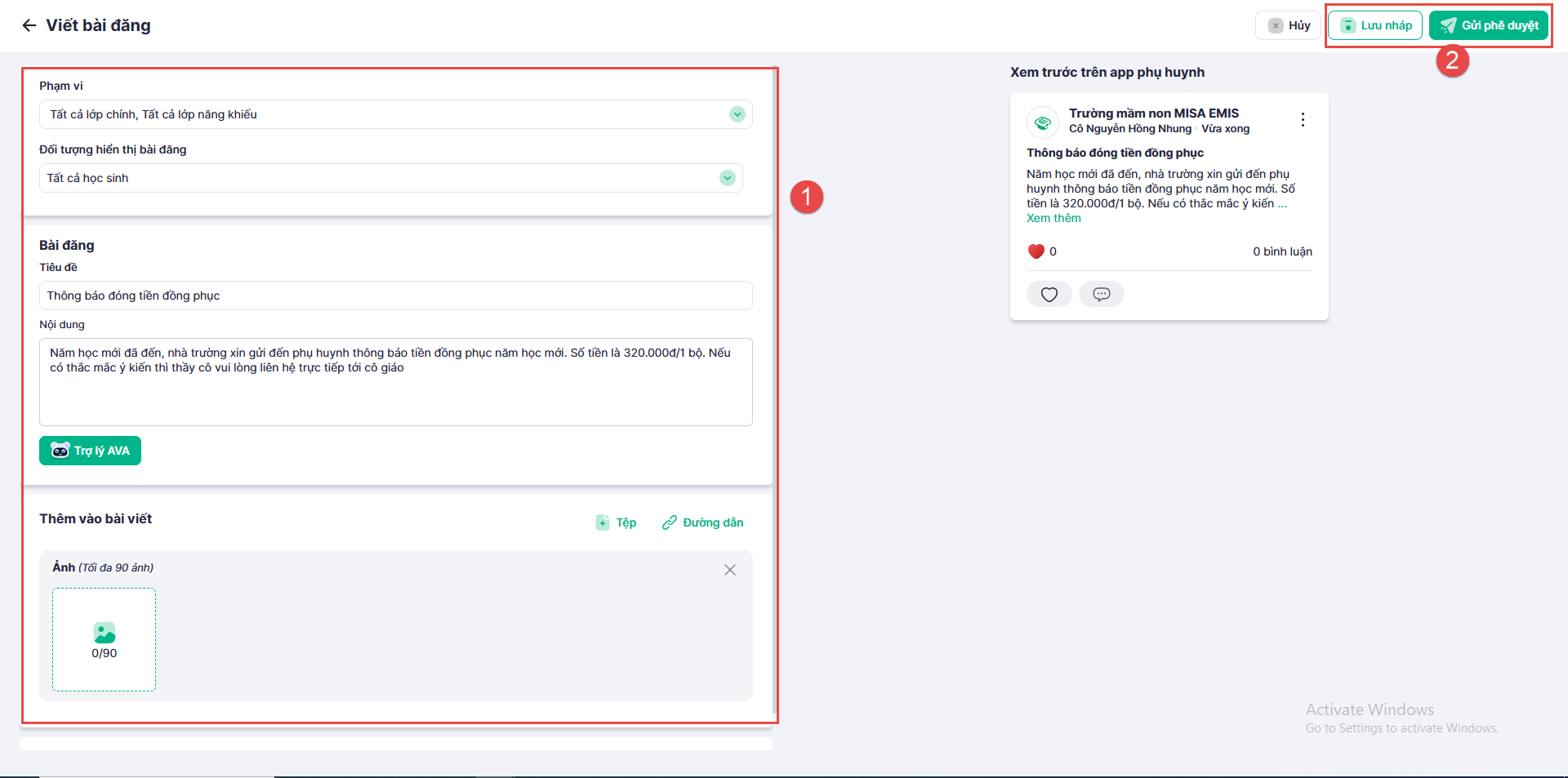This screenshot has height=778, width=1568.
Task: Go back using the left arrow icon
Action: [29, 25]
